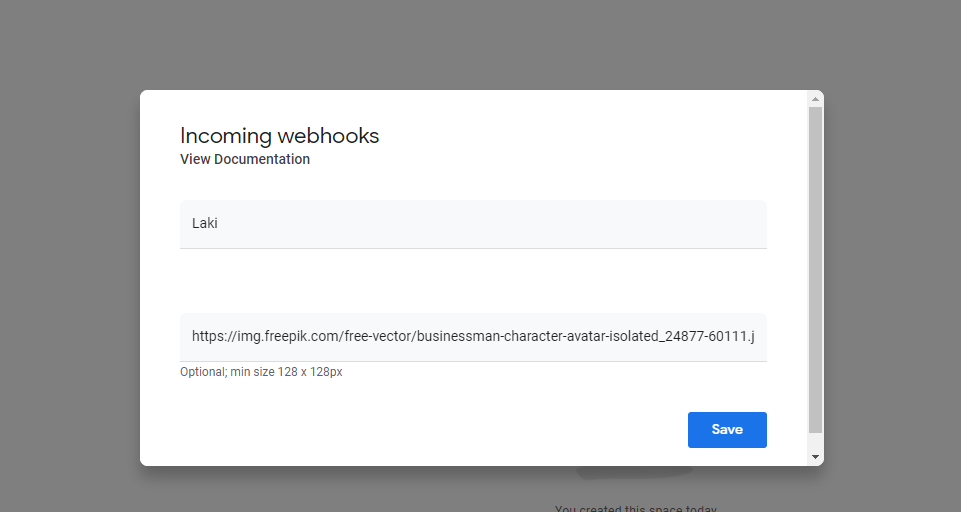Click the dimmed backdrop right of the dialog
Viewport: 961px width, 512px height.
(892, 280)
